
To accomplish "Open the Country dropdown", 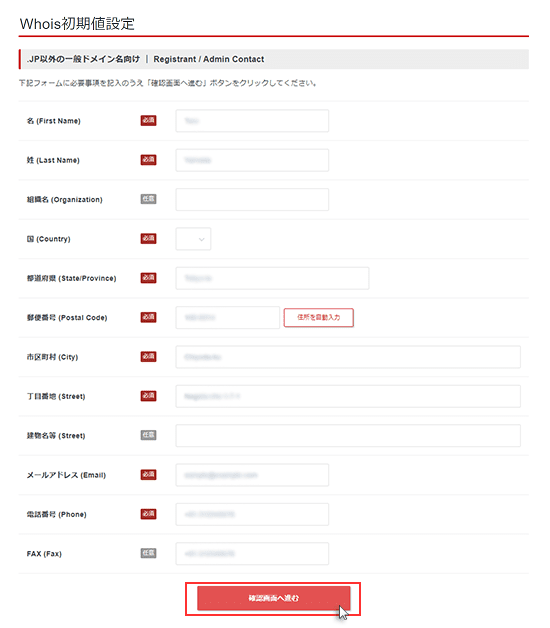I will click(x=193, y=239).
